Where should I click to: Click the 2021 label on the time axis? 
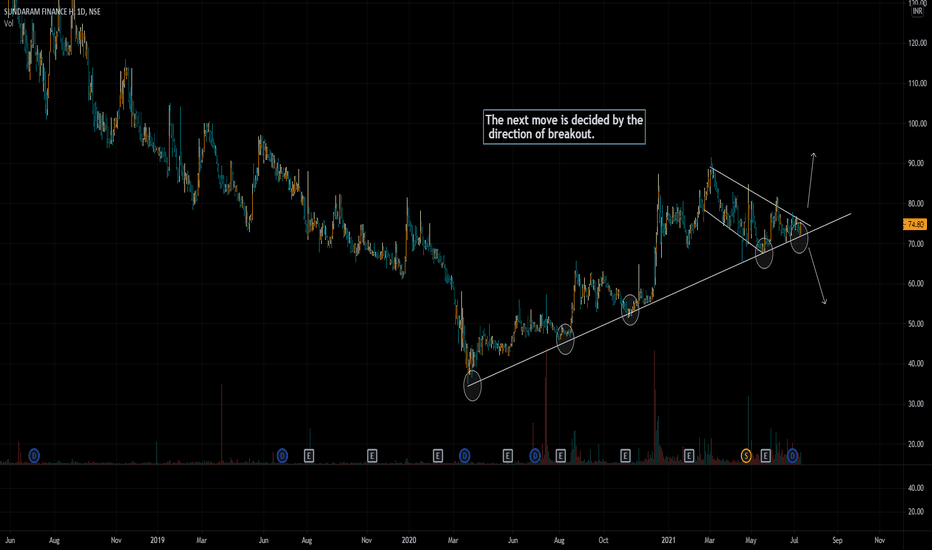668,540
